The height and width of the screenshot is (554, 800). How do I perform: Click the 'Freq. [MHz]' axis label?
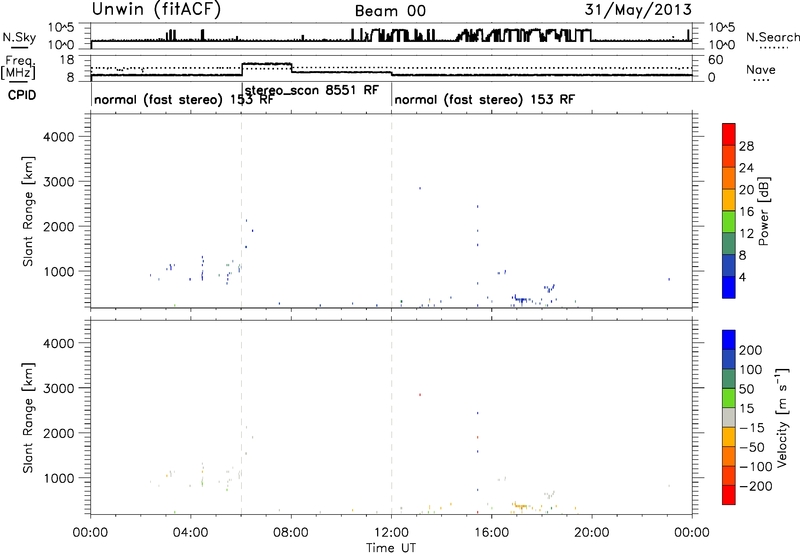(18, 68)
